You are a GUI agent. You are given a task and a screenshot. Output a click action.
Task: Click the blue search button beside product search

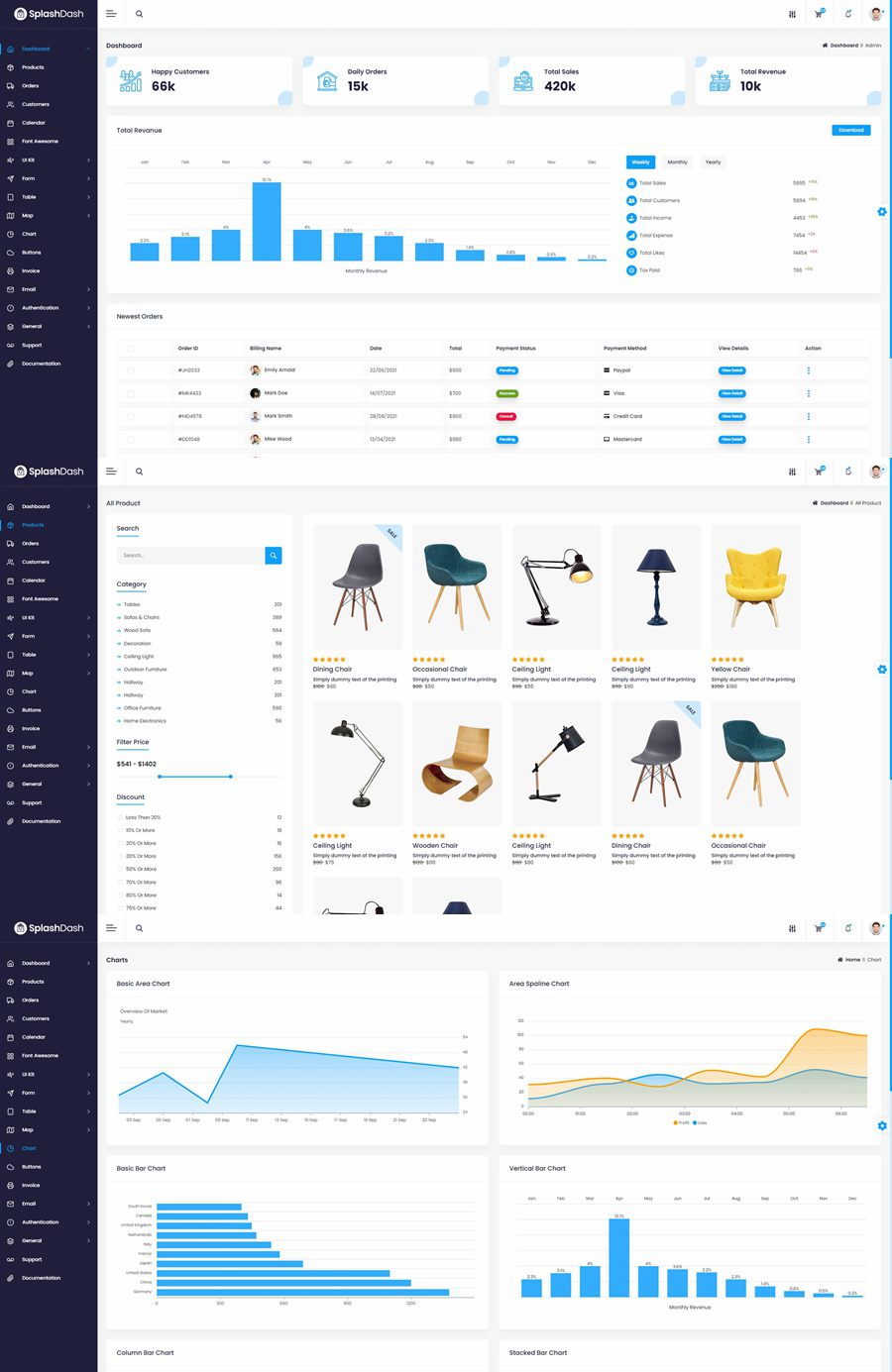click(274, 556)
